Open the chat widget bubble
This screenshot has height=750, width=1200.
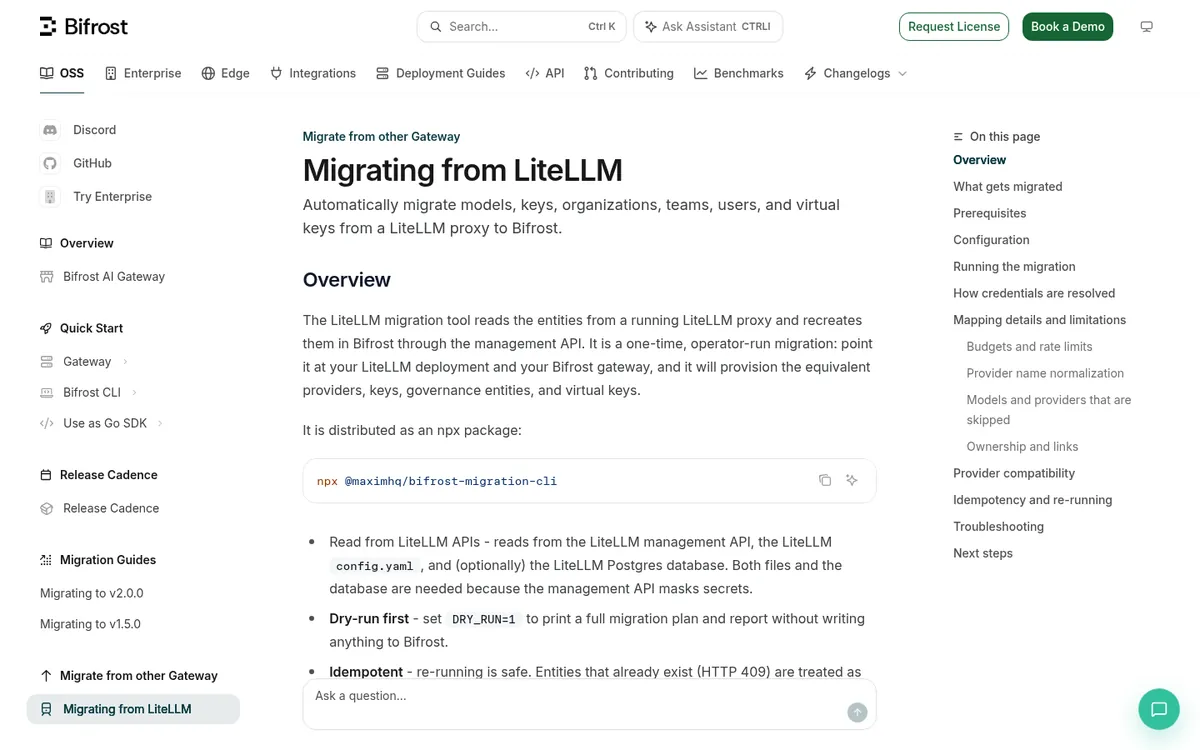click(x=1159, y=710)
